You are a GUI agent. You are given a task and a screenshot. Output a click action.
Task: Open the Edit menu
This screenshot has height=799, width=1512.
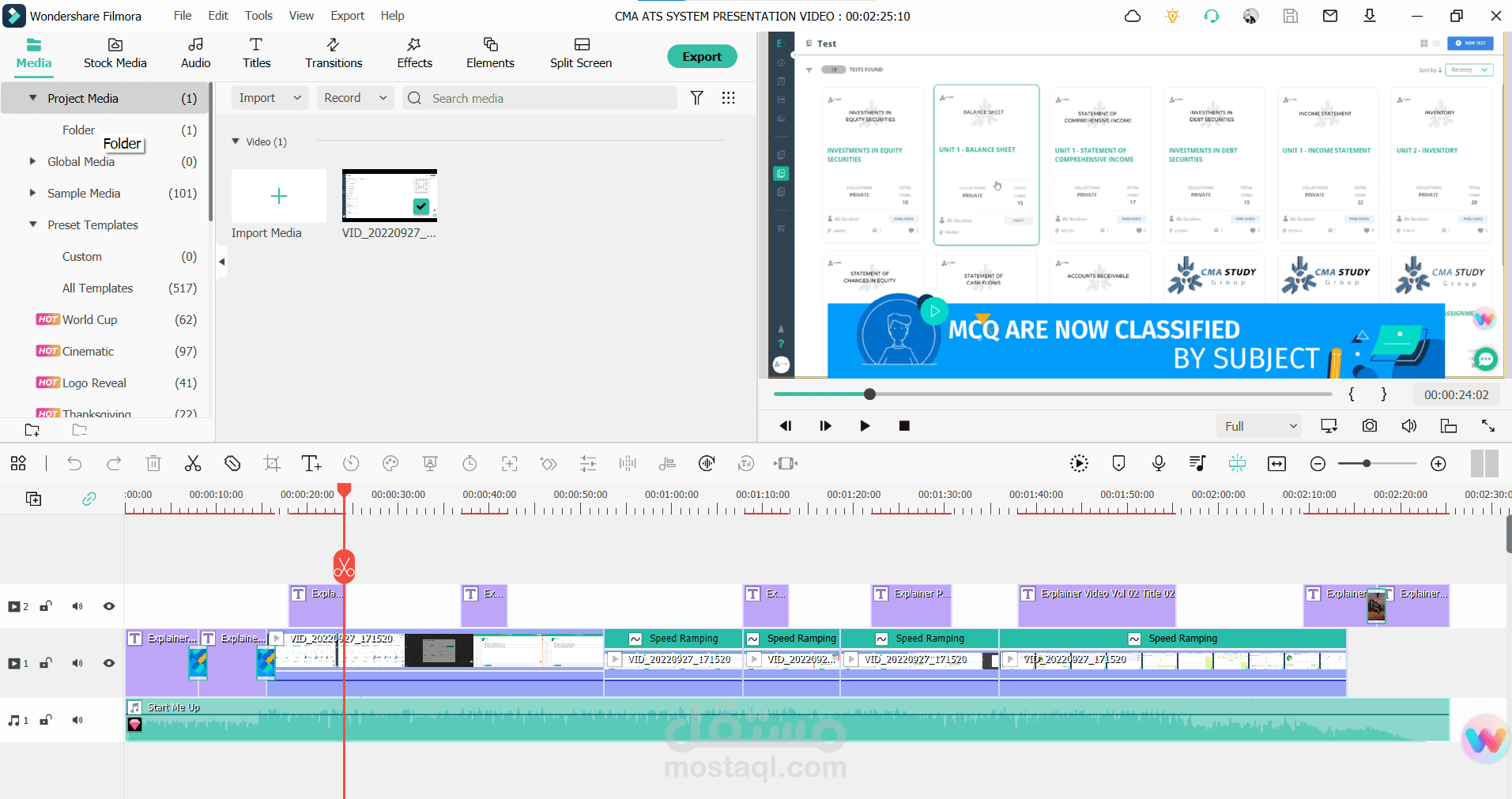click(x=218, y=16)
